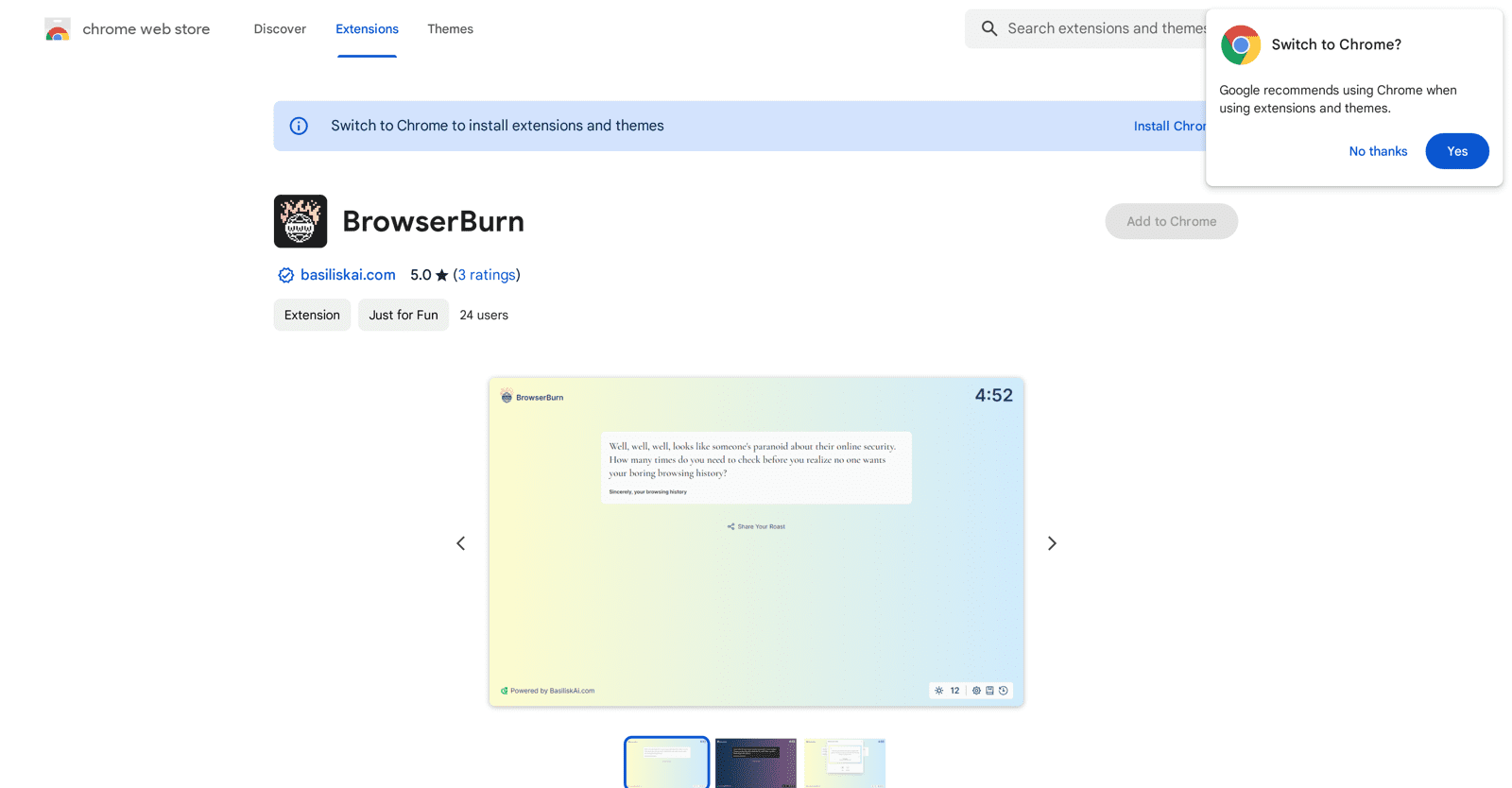Screen dimensions: 1512x788
Task: Click the 24 users text
Action: (x=484, y=315)
